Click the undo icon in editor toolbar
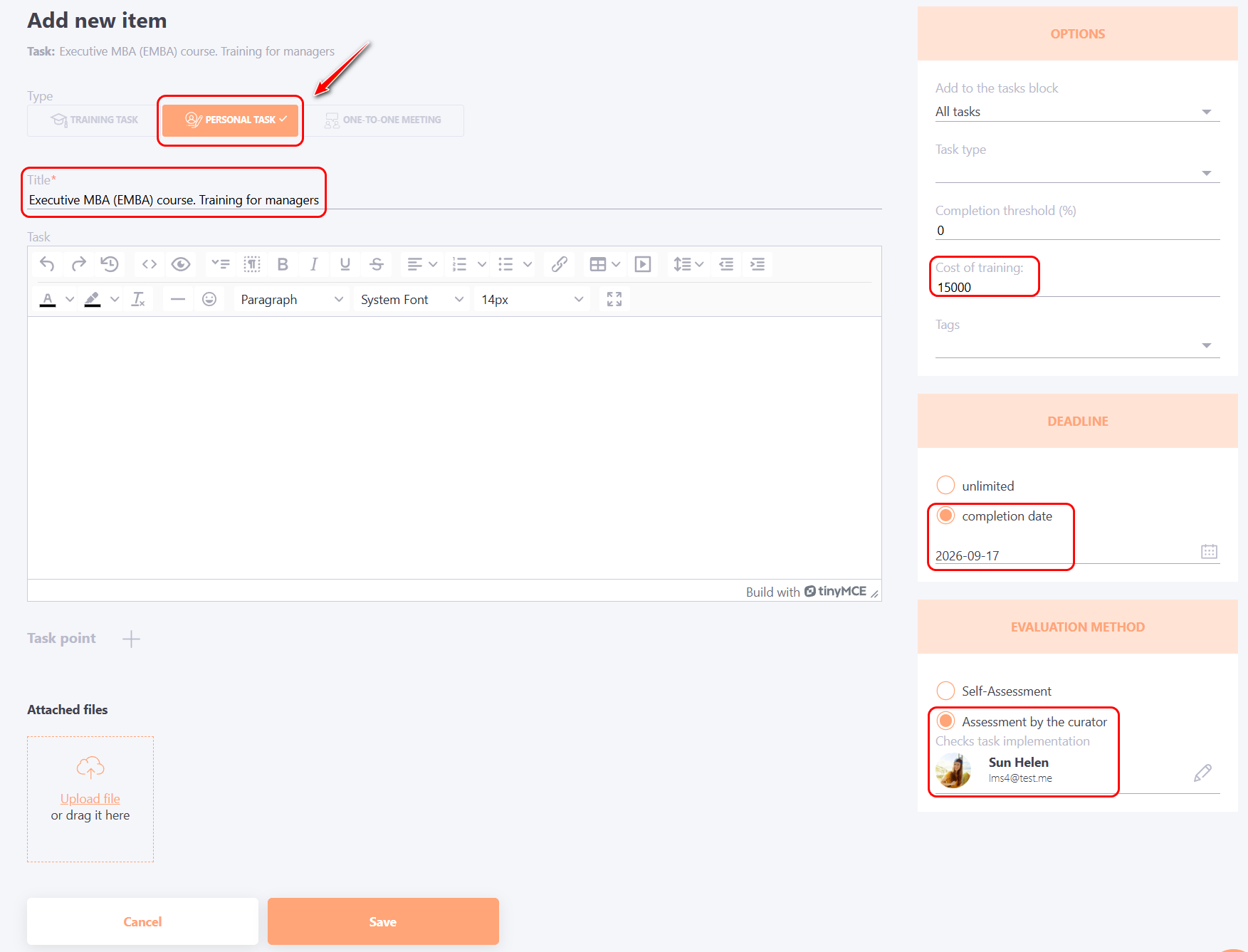1248x952 pixels. 47,264
